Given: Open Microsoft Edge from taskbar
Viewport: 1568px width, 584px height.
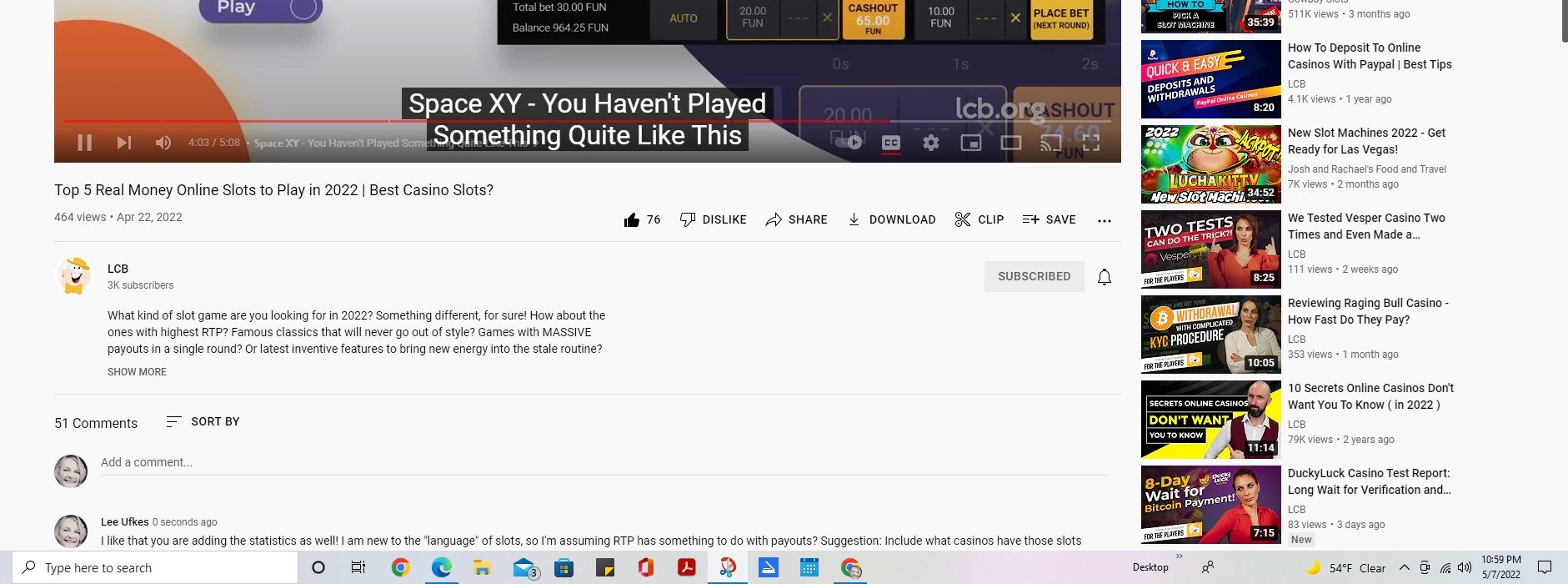Looking at the screenshot, I should [x=441, y=567].
